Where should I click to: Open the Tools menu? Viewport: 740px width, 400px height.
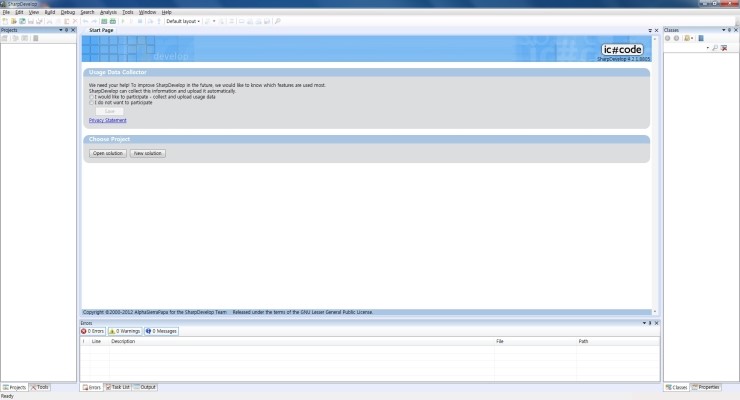tap(127, 12)
